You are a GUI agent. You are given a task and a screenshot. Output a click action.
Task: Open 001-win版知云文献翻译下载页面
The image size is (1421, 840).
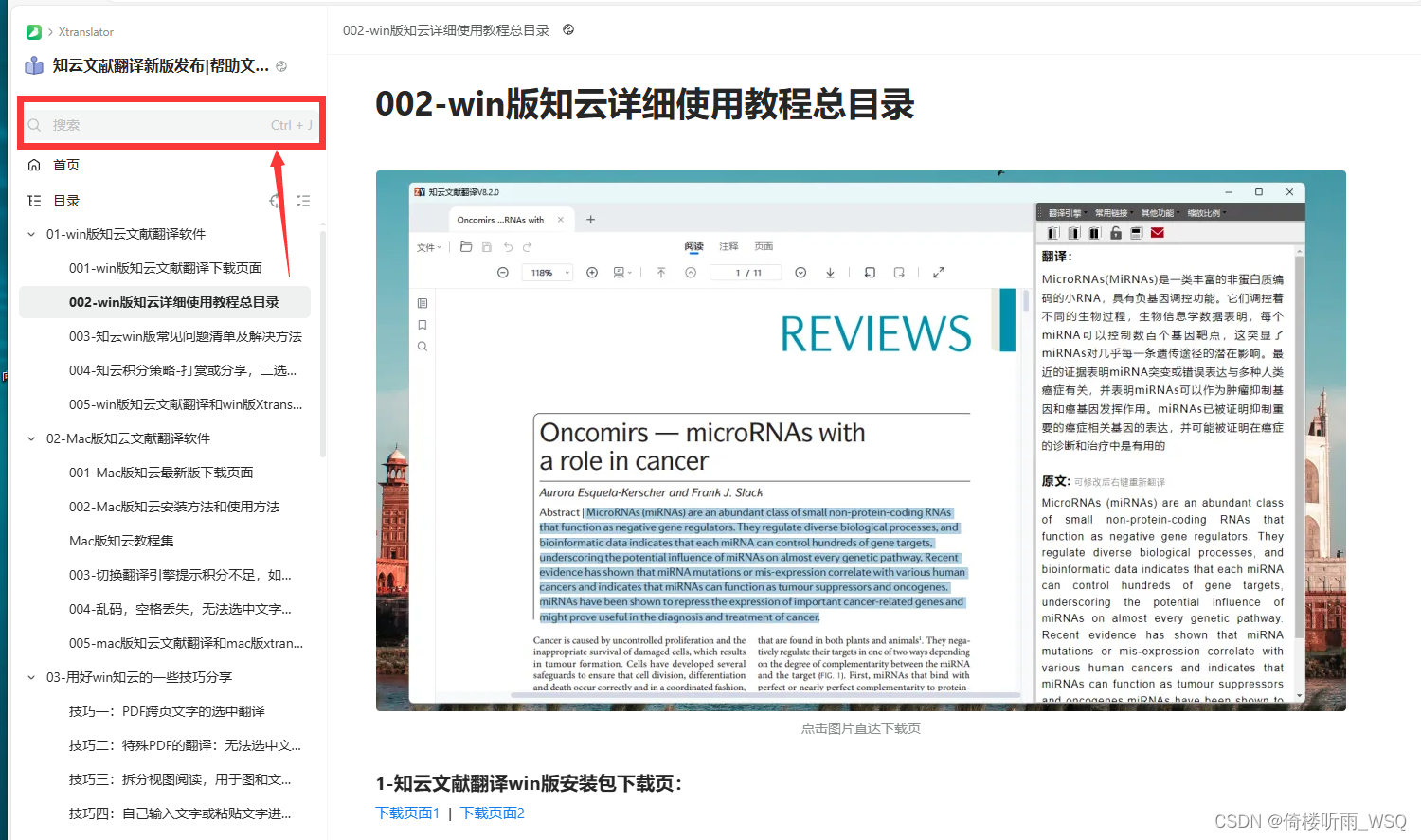pyautogui.click(x=166, y=268)
